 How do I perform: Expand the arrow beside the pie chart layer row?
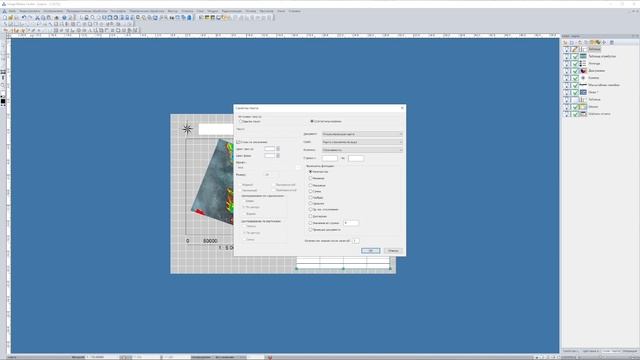coord(566,71)
